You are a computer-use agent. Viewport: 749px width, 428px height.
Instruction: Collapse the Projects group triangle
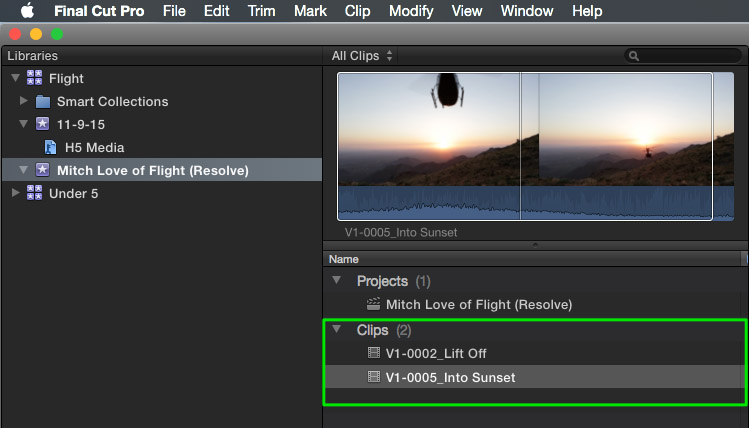[x=337, y=280]
